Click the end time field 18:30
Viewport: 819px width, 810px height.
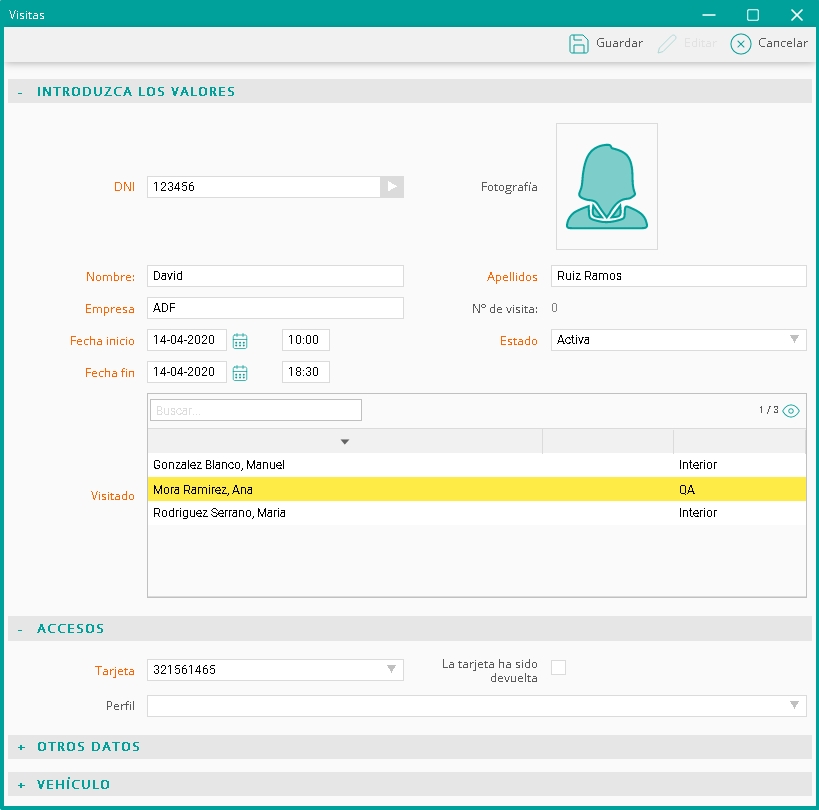[306, 372]
